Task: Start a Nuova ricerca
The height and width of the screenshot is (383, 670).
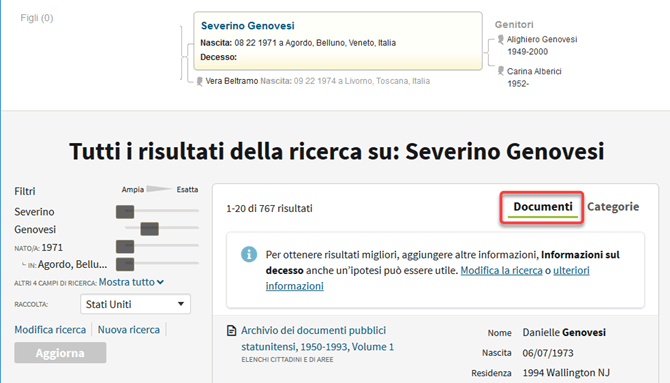Action: (x=129, y=330)
